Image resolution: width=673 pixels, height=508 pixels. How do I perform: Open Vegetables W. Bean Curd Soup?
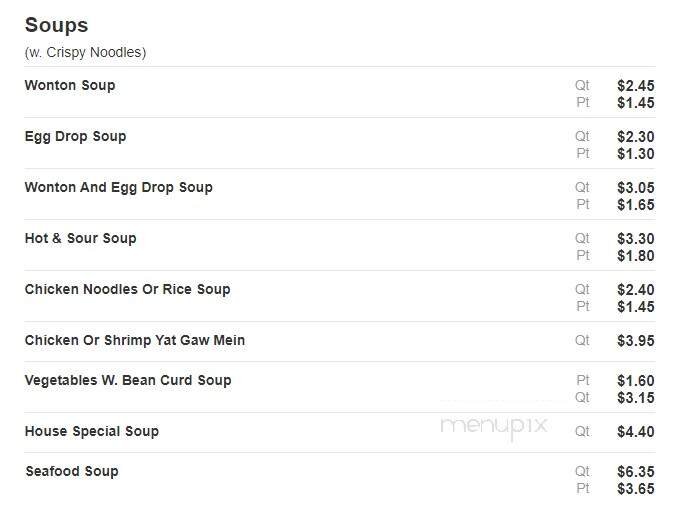point(128,381)
